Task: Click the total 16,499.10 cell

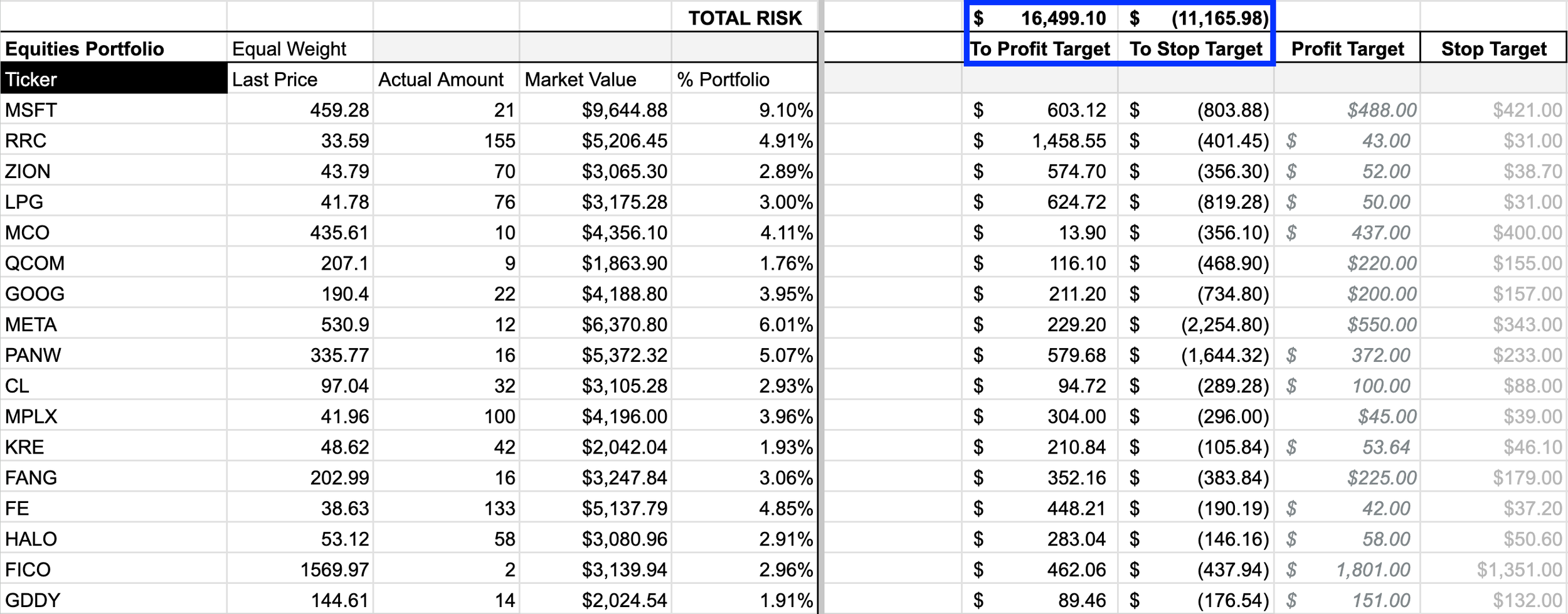Action: click(x=1040, y=18)
